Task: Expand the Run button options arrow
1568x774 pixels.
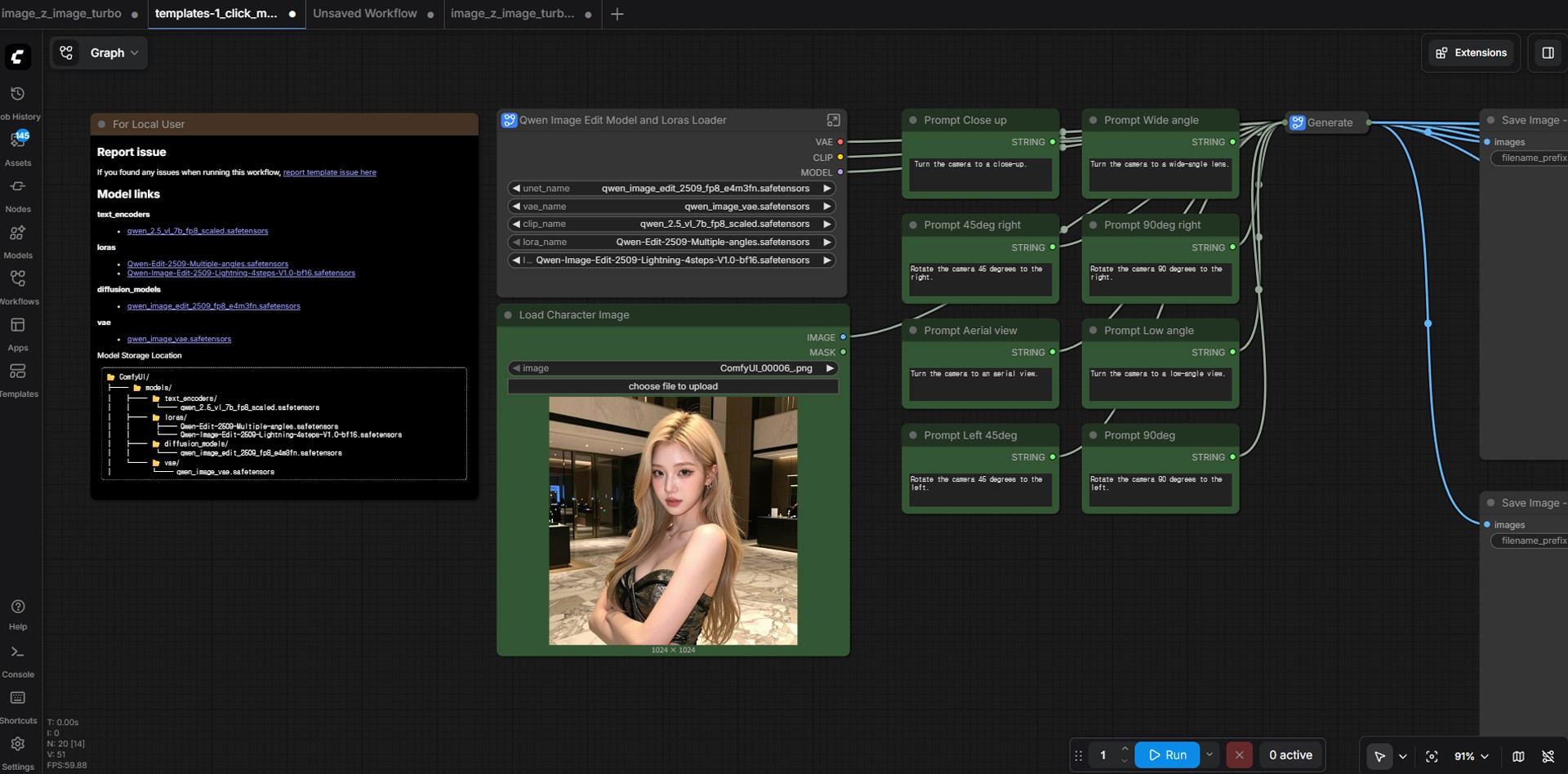Action: tap(1209, 754)
